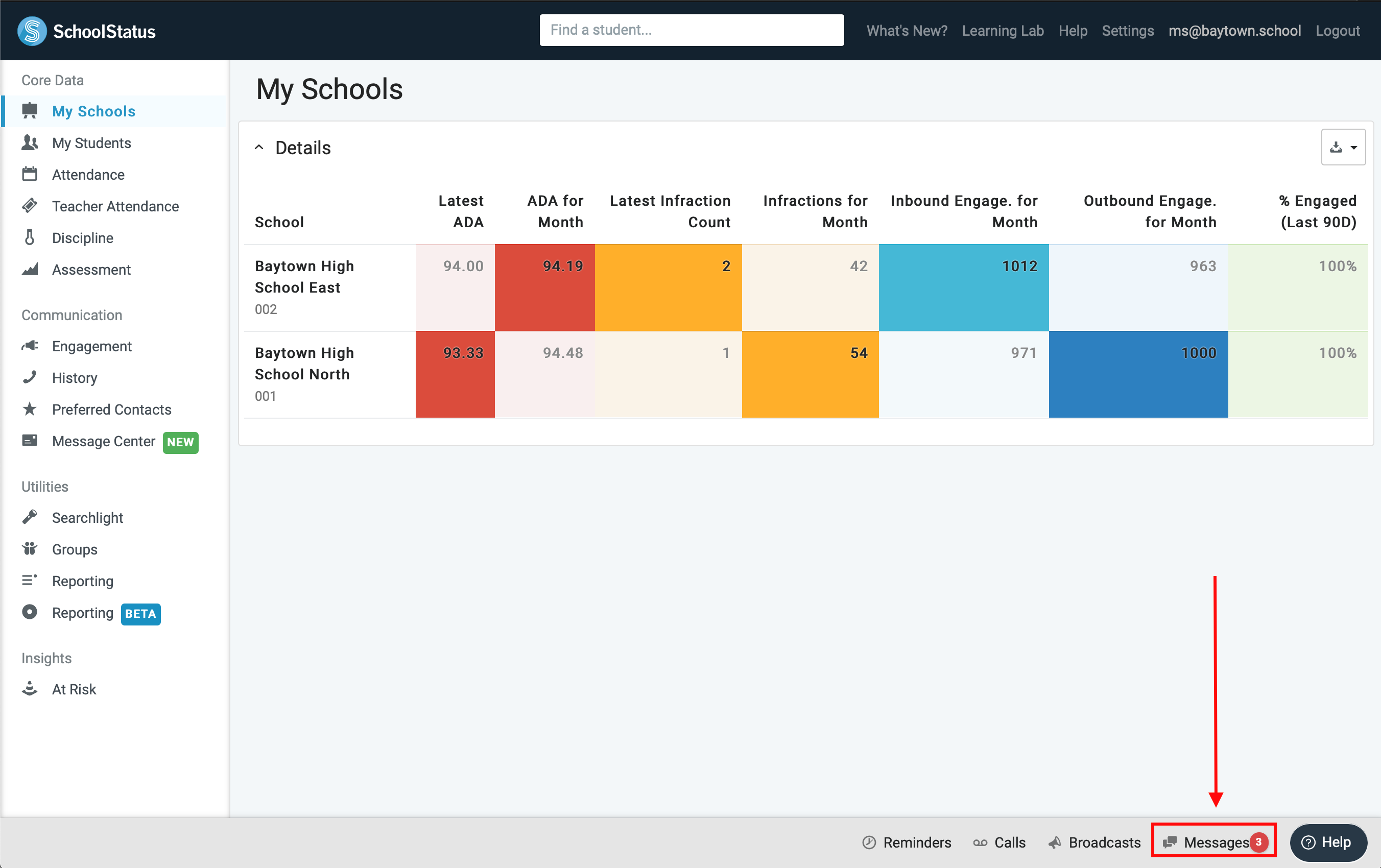This screenshot has height=868, width=1381.
Task: Open Calls in bottom bar
Action: click(x=999, y=842)
